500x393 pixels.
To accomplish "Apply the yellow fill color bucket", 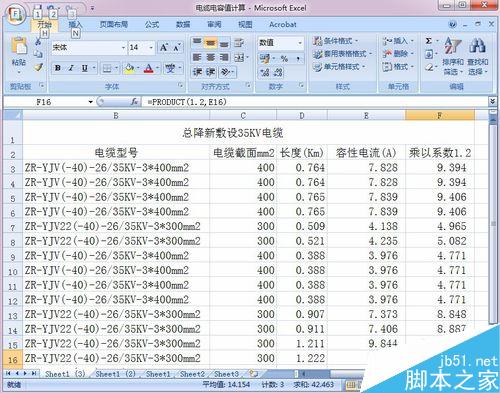I will click(129, 69).
